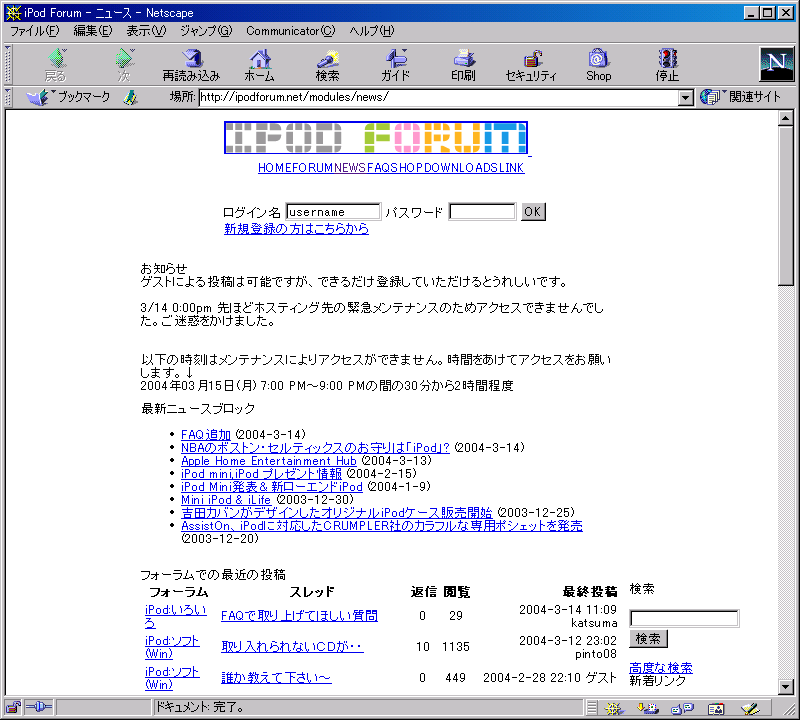Viewport: 800px width, 720px height.
Task: Go to the Home (ホーム) toolbar icon
Action: click(259, 65)
